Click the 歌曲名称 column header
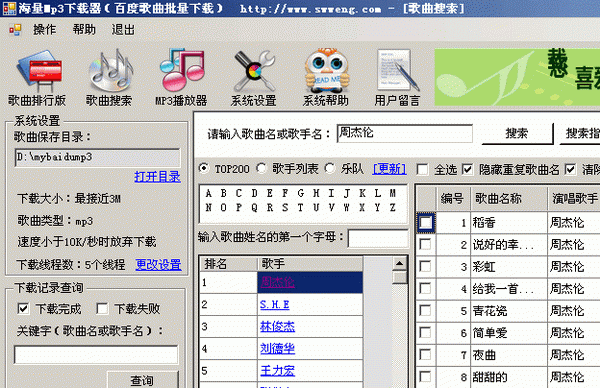This screenshot has width=600, height=388. (x=509, y=199)
